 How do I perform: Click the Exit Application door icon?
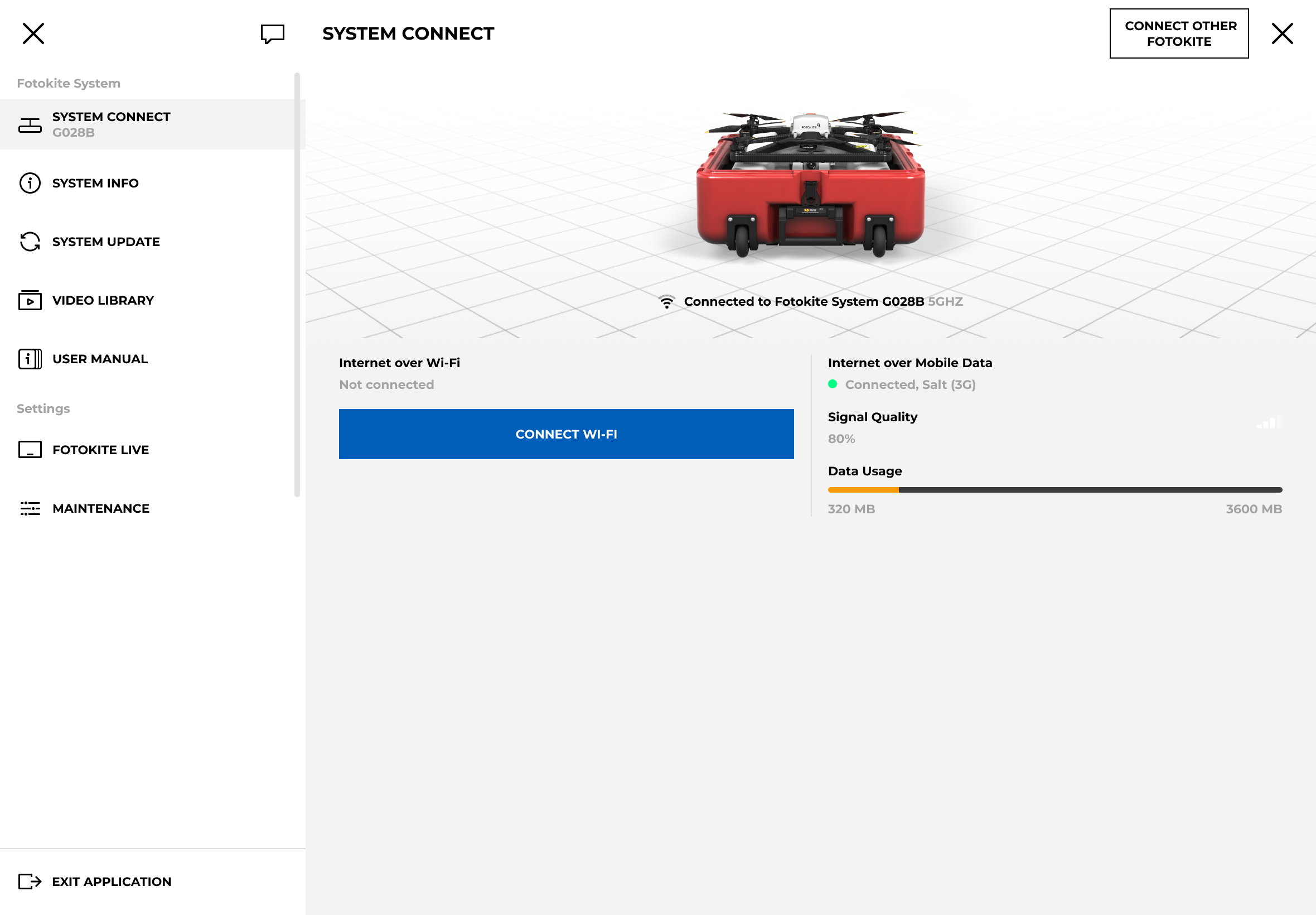click(30, 882)
